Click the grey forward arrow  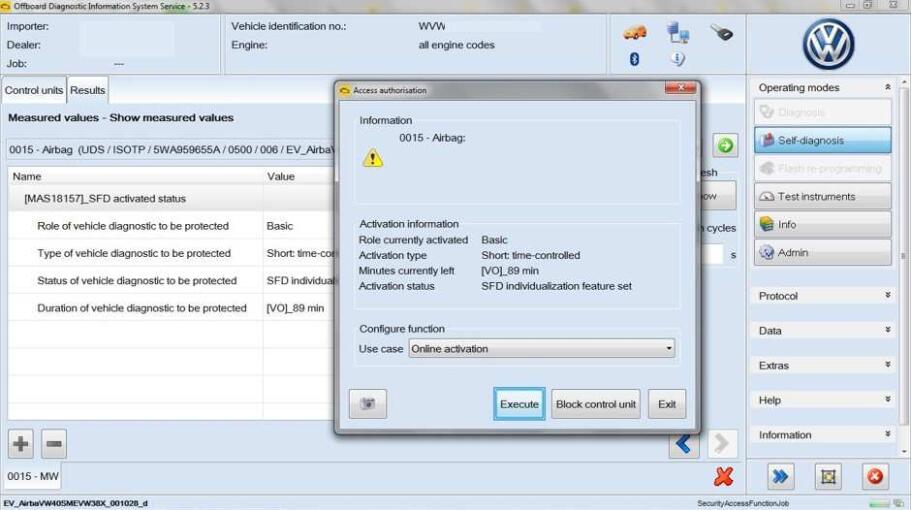(722, 444)
